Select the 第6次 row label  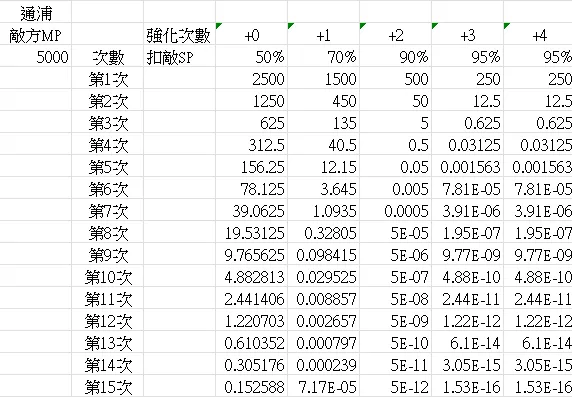click(x=108, y=188)
